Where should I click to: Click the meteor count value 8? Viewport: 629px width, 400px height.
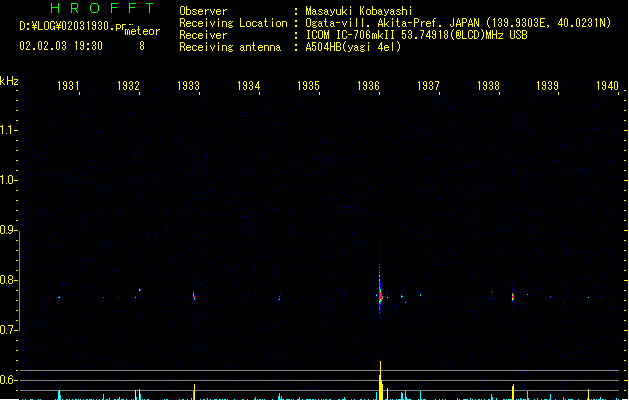(142, 46)
